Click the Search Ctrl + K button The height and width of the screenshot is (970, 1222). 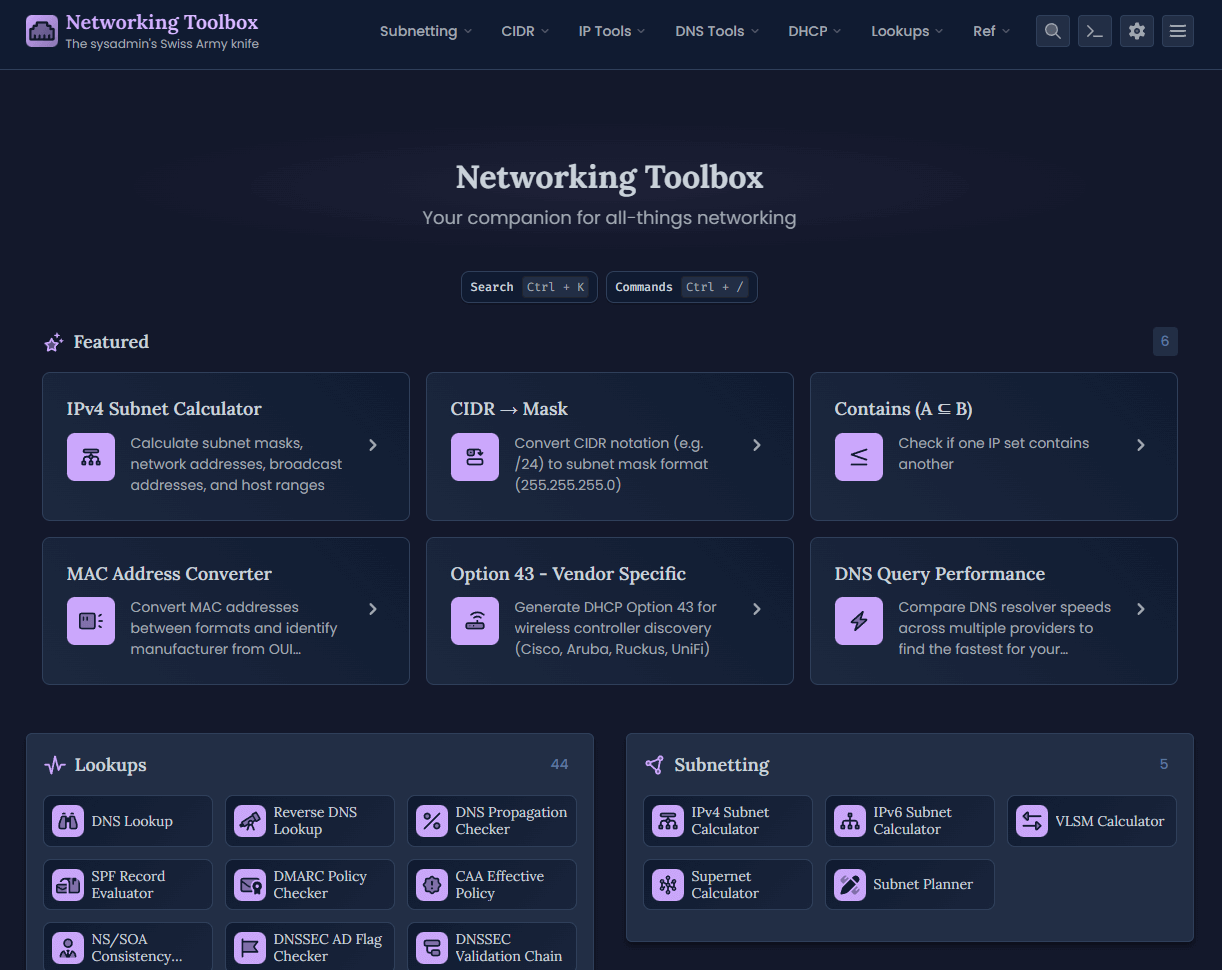[529, 287]
